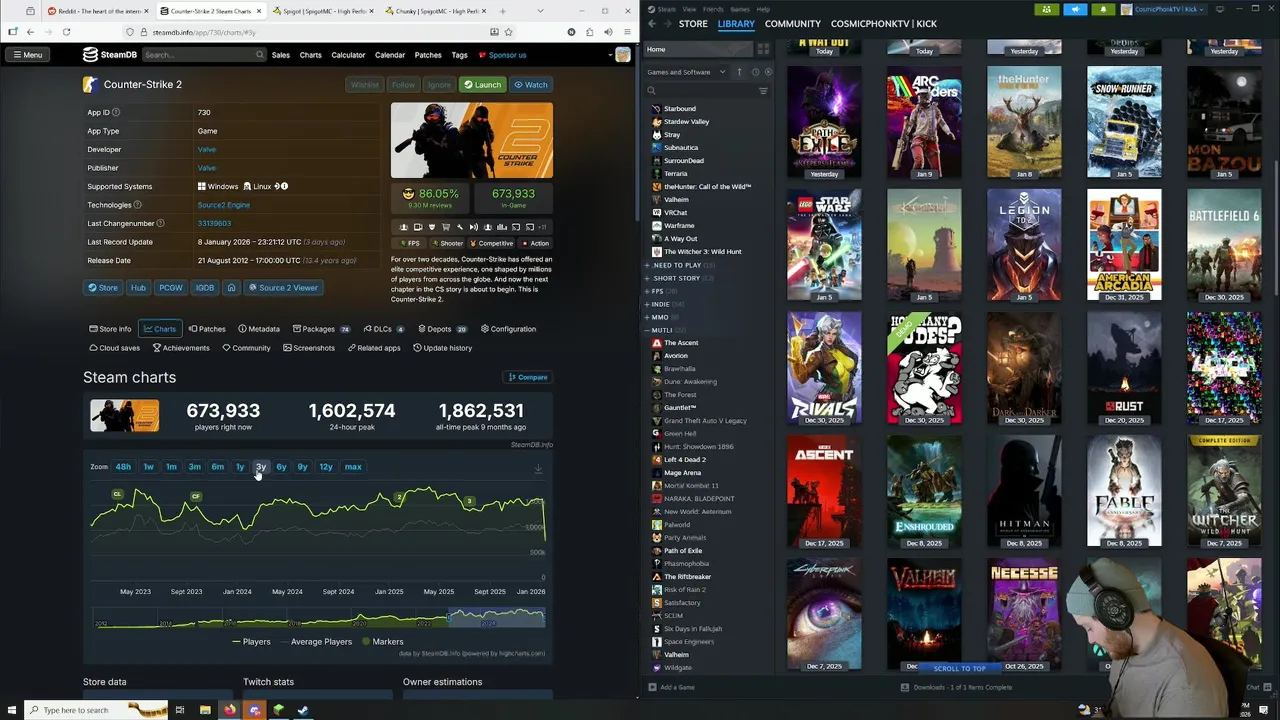Click the CL marker on the chart
Image resolution: width=1280 pixels, height=720 pixels.
pyautogui.click(x=117, y=494)
